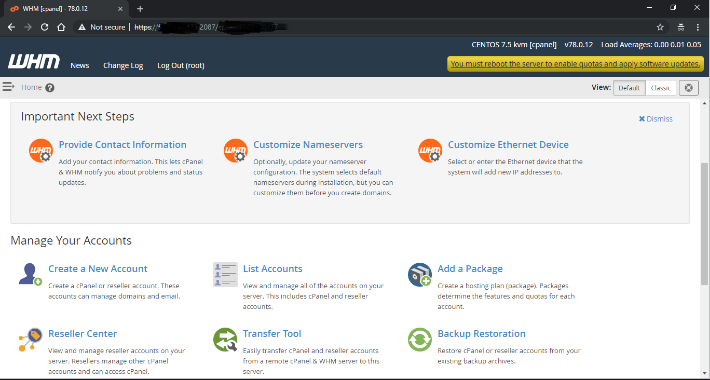Switch to Classic view
The height and width of the screenshot is (380, 710).
pyautogui.click(x=660, y=88)
